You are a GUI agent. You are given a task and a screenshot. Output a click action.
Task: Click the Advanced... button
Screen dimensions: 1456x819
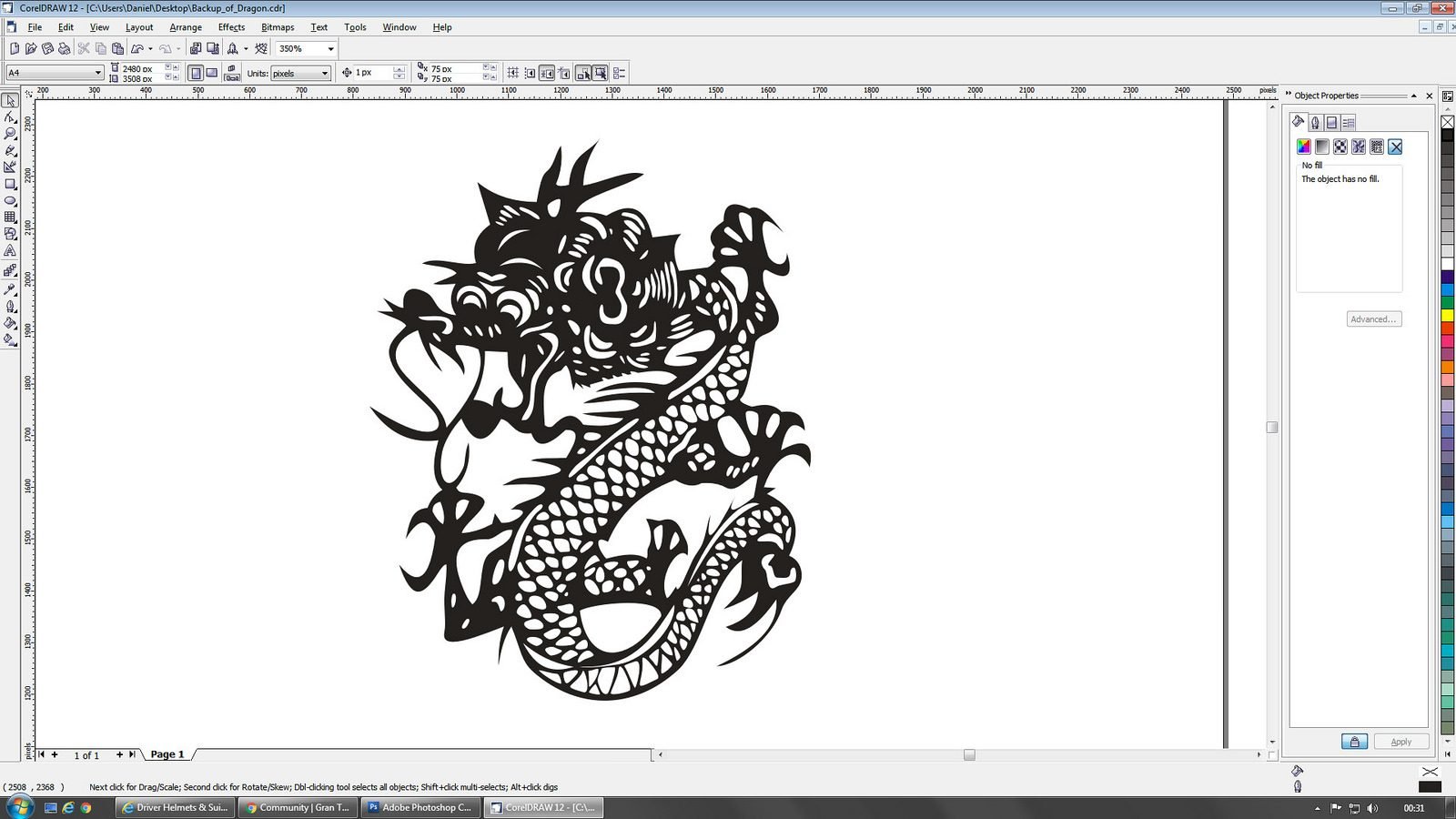pos(1374,319)
